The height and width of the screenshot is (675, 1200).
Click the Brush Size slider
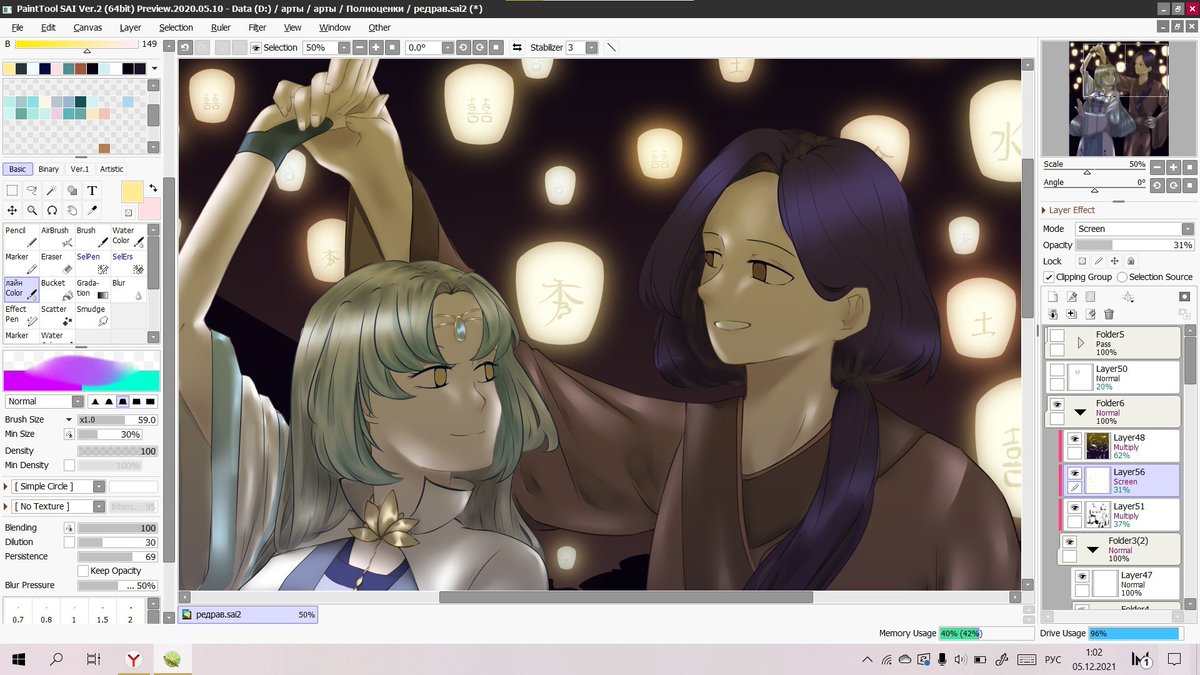pos(118,420)
